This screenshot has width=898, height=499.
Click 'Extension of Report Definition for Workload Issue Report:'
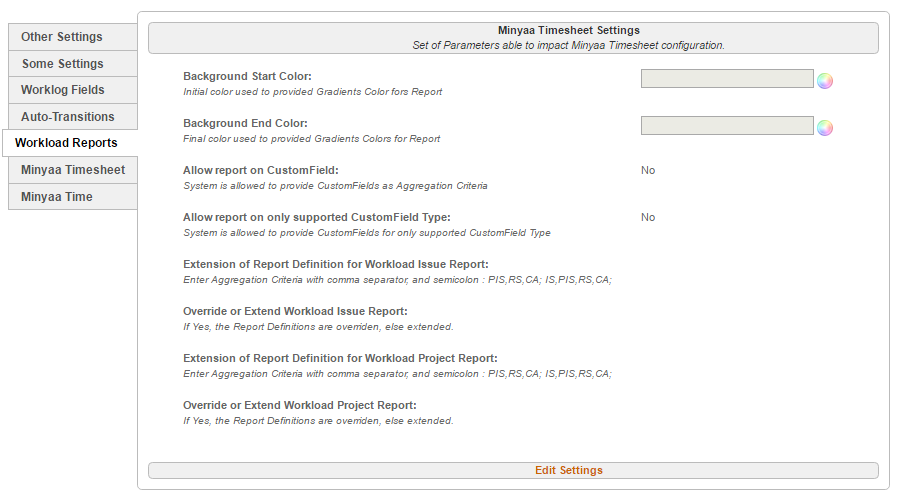336,264
